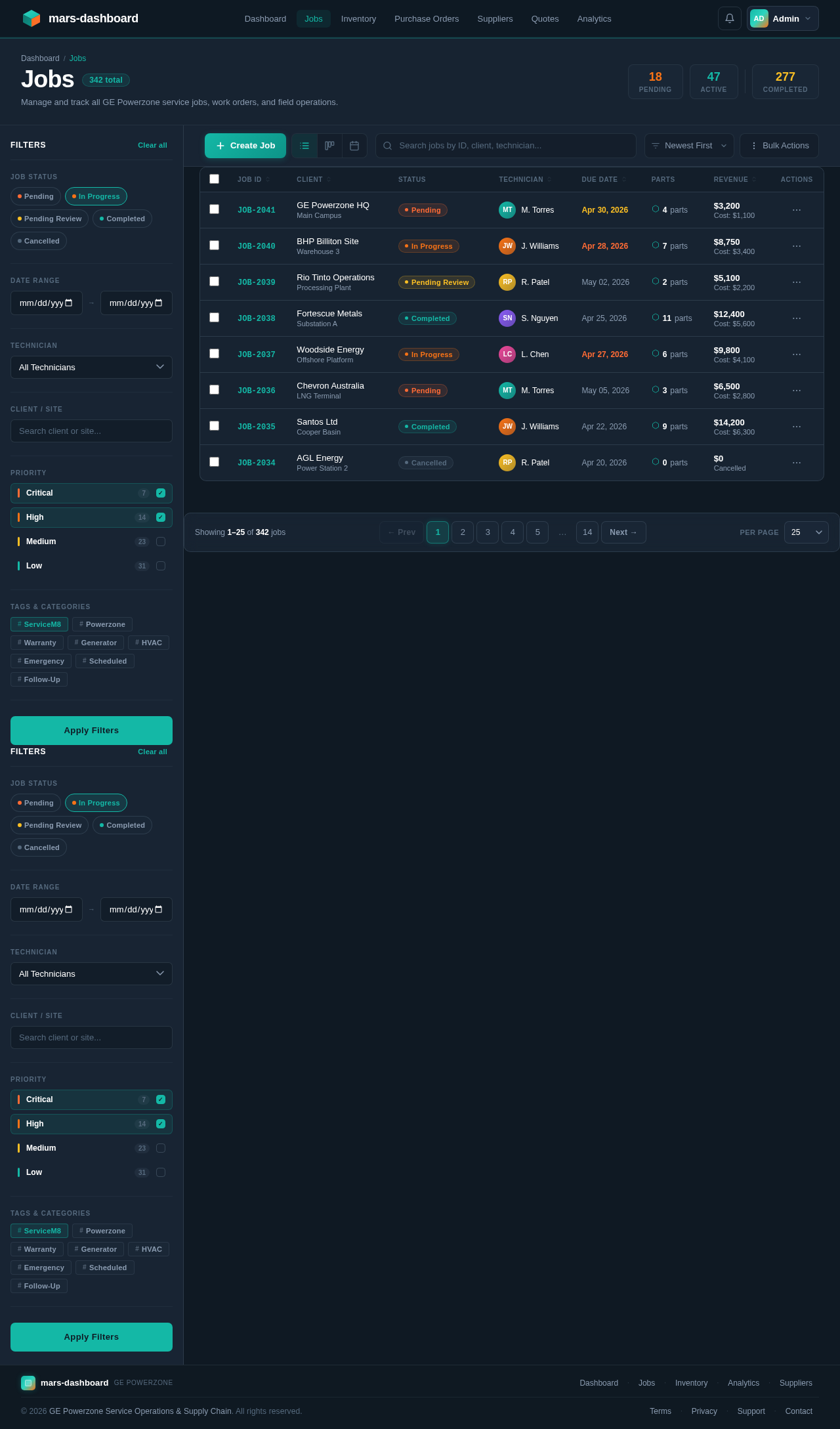Open the Admin user menu
This screenshot has height=1429, width=840.
click(x=783, y=18)
